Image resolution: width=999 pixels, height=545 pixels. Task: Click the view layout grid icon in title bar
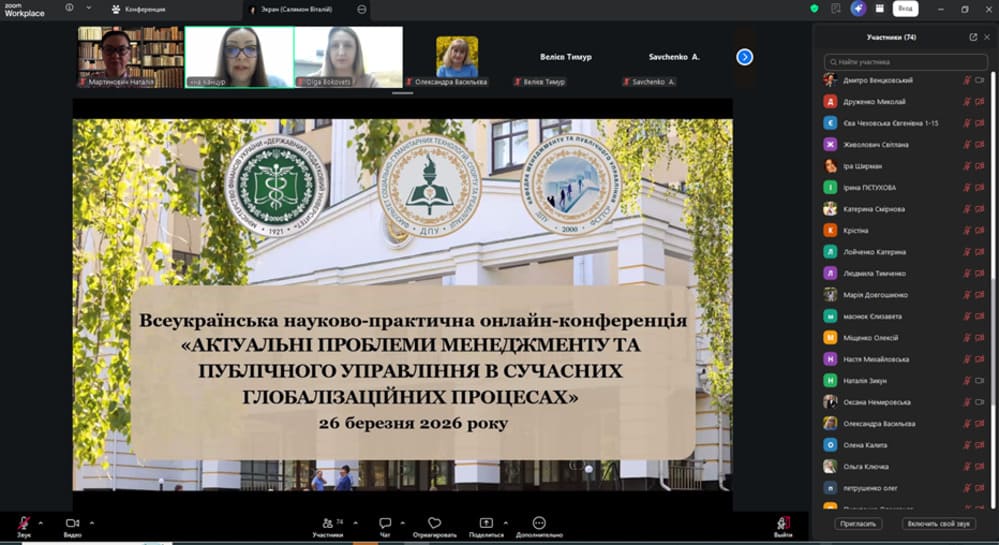[x=879, y=9]
